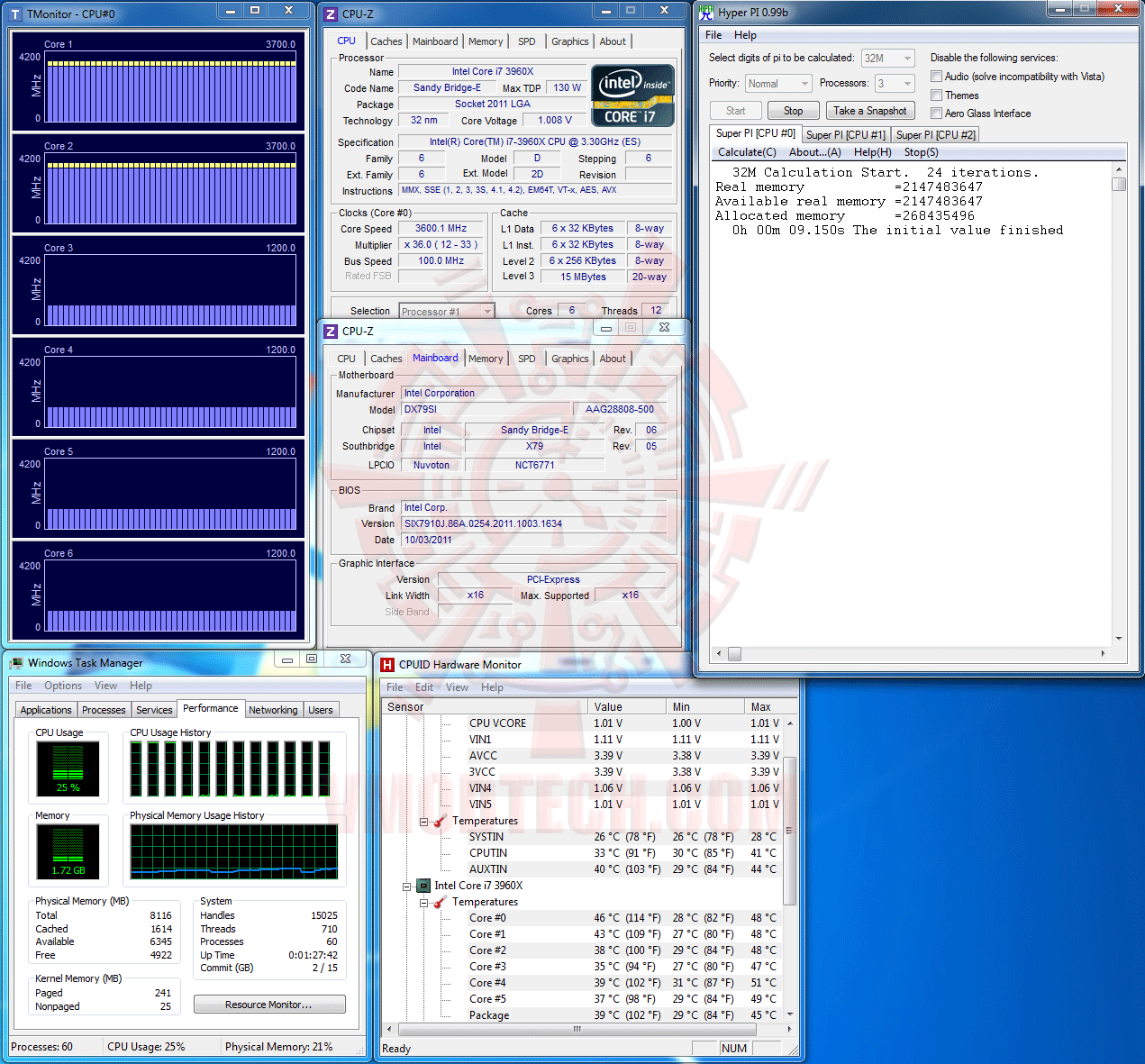Screen dimensions: 1145x1064
Task: Click the Intel Core i7 3960X chip icon
Action: click(423, 886)
